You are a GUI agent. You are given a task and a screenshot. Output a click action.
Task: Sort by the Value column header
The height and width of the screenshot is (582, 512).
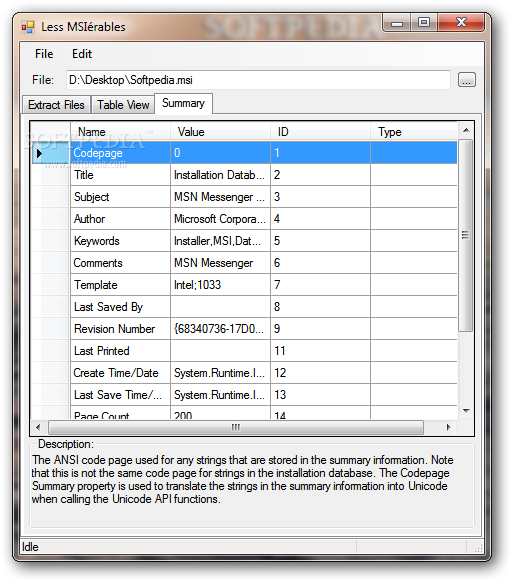coord(221,132)
